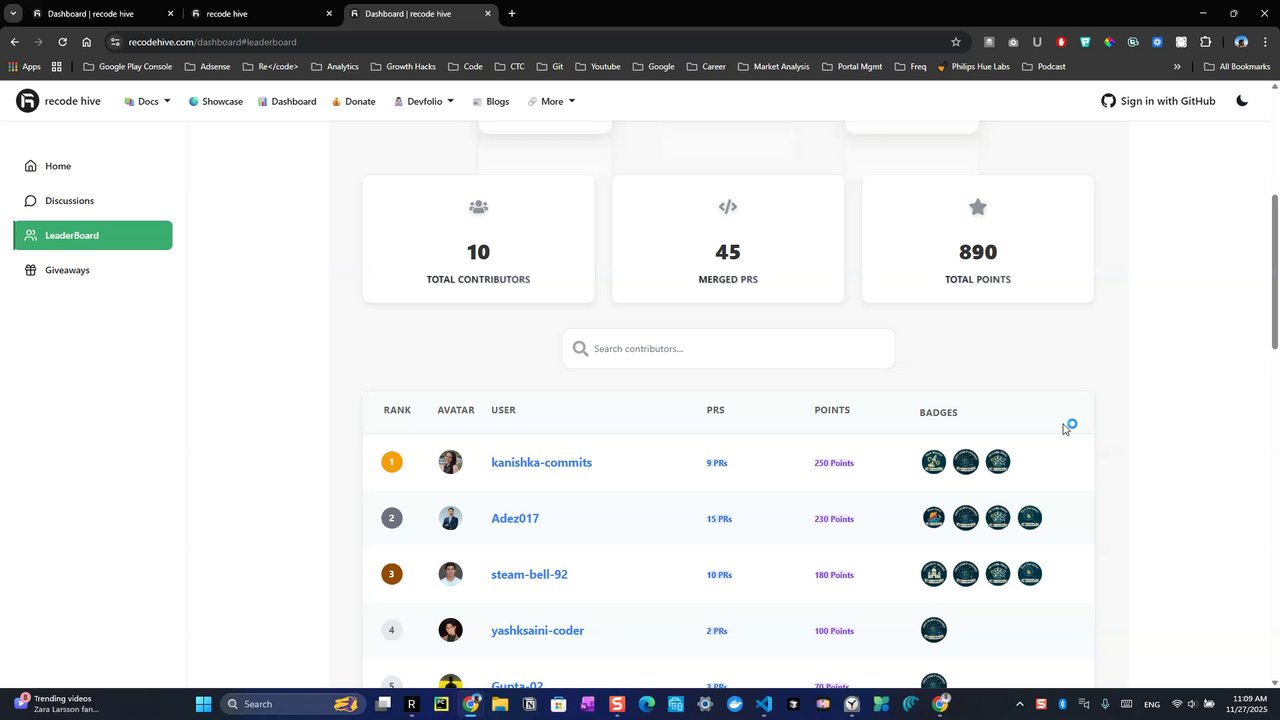Viewport: 1280px width, 720px height.
Task: Click kanishka-commits avatar image
Action: 451,462
